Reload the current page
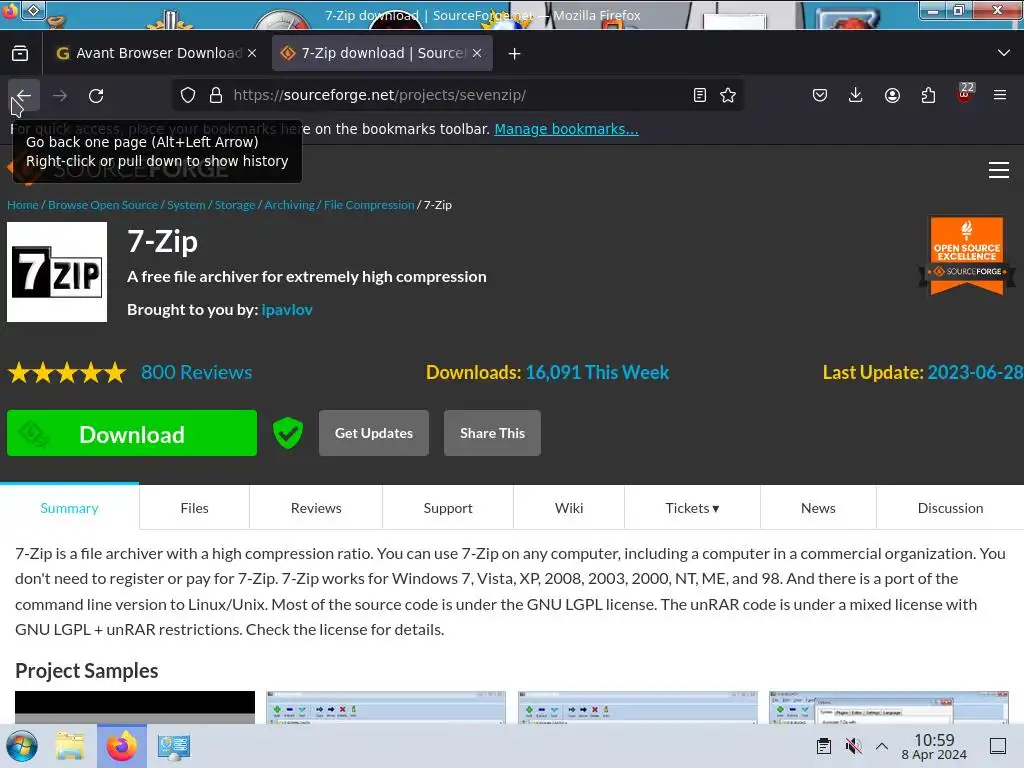 point(96,95)
